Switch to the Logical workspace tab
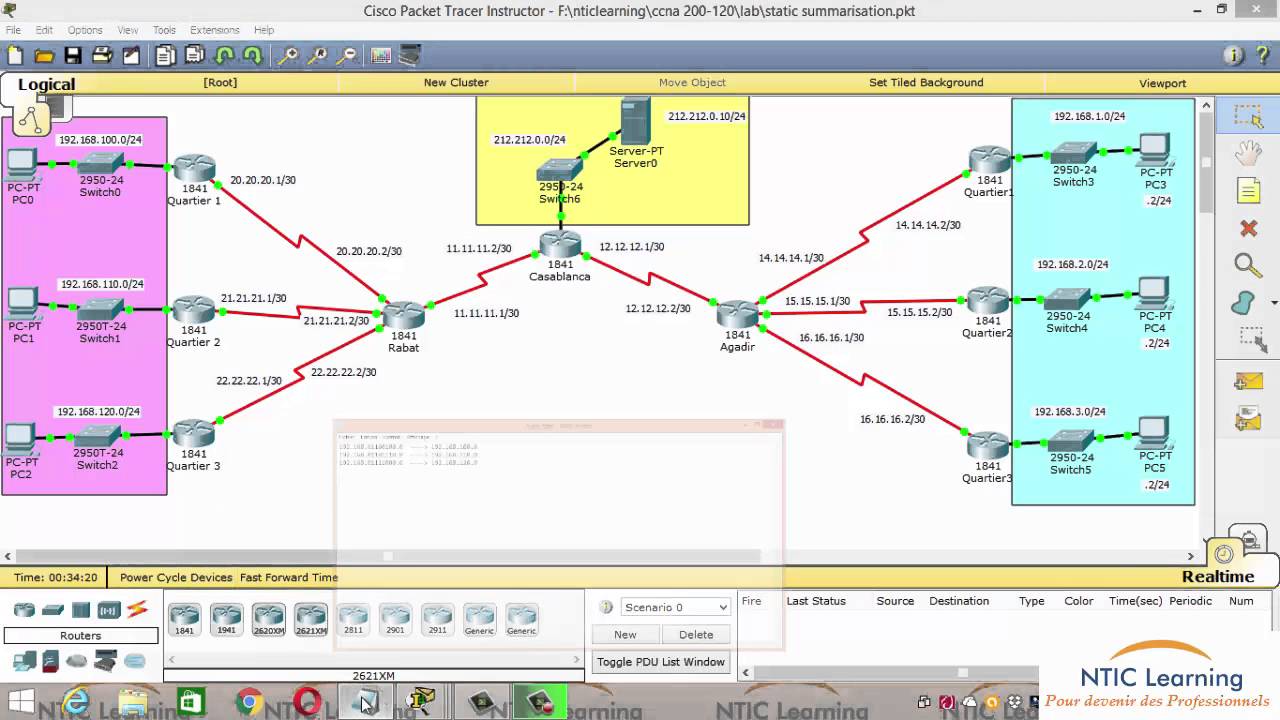1280x720 pixels. click(46, 85)
